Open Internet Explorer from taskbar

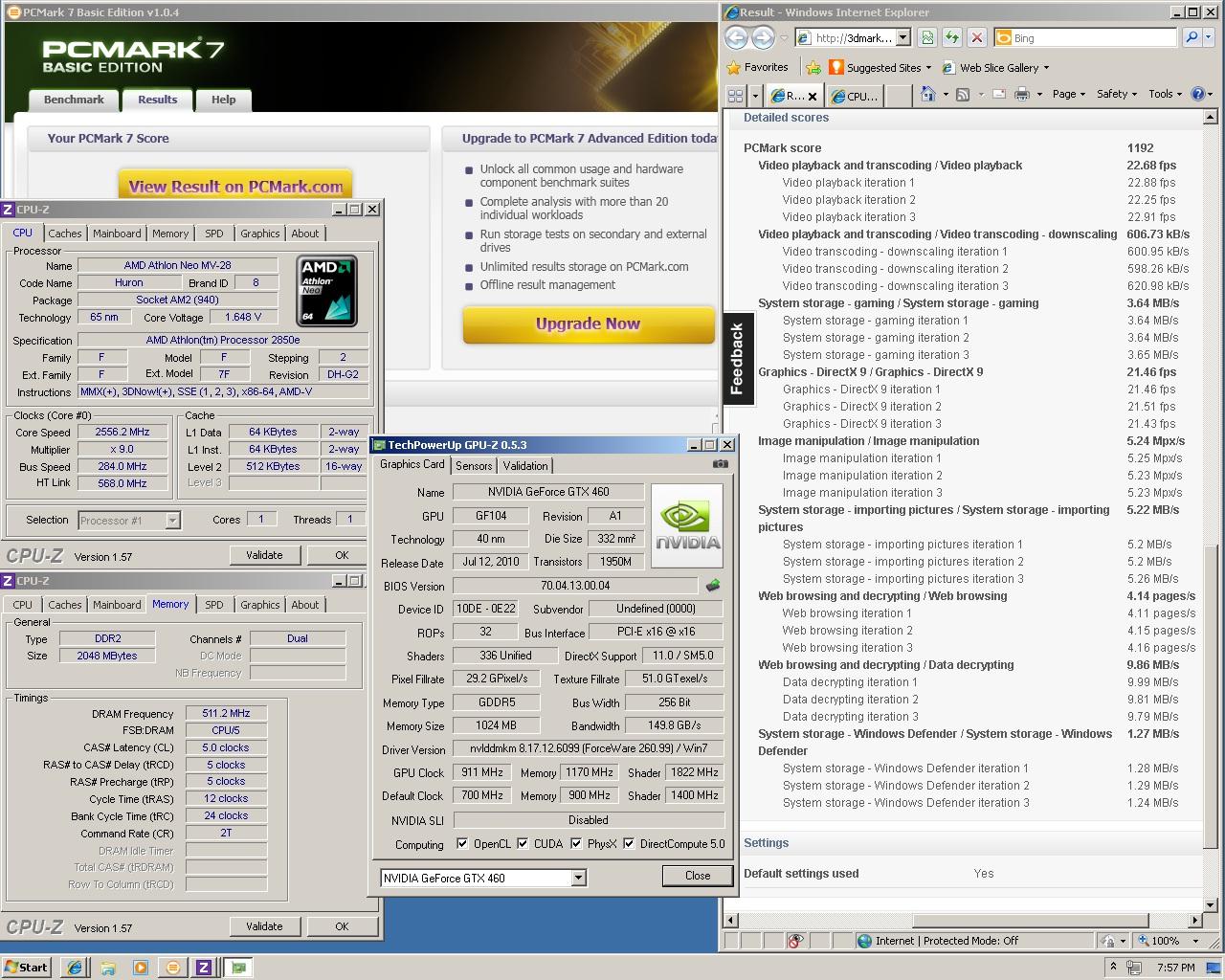[x=74, y=968]
